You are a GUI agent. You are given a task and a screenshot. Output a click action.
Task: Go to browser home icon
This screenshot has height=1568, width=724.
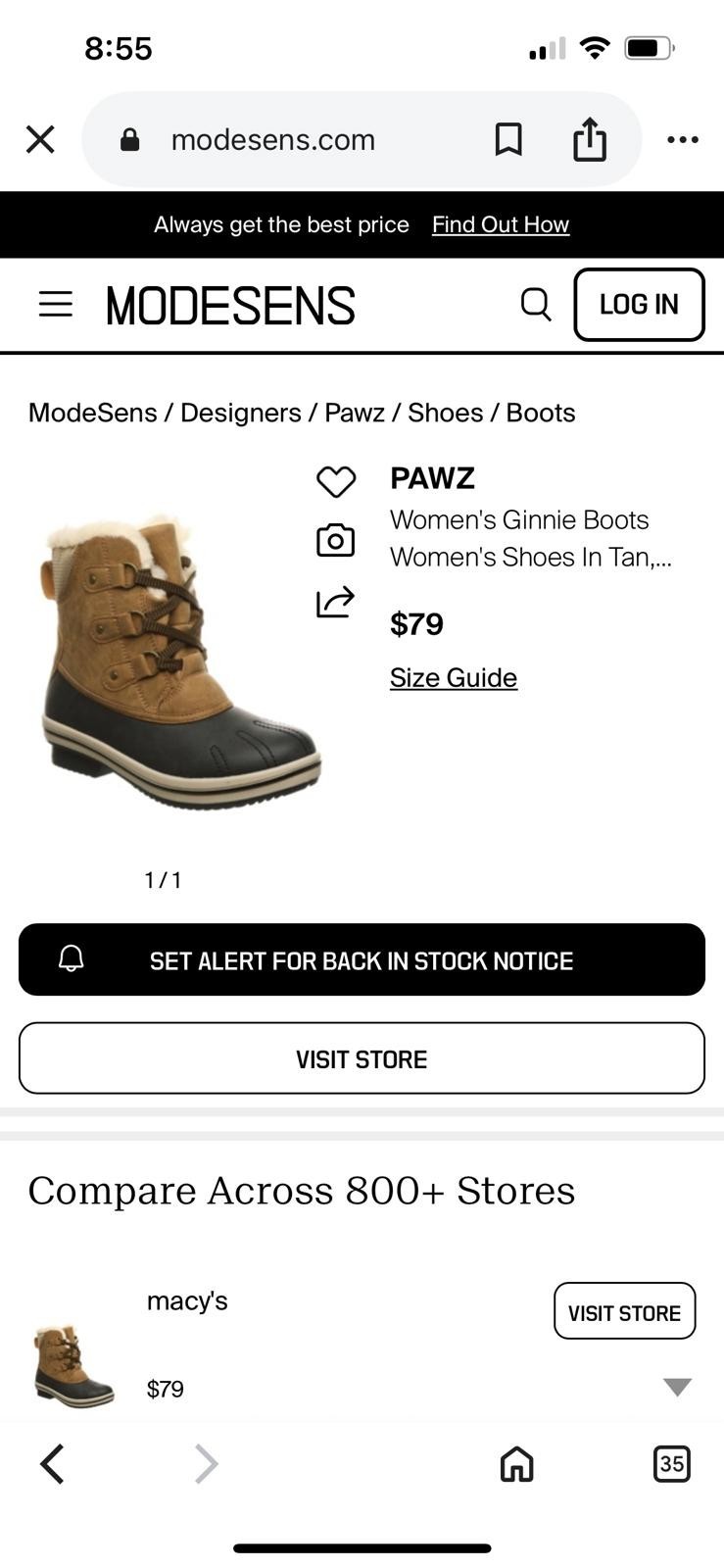coord(516,1464)
